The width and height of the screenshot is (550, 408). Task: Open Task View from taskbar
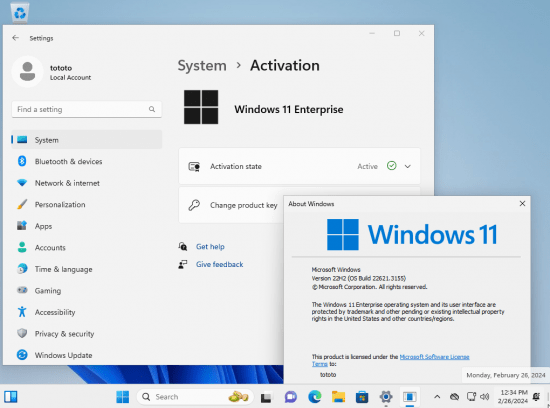[x=266, y=397]
